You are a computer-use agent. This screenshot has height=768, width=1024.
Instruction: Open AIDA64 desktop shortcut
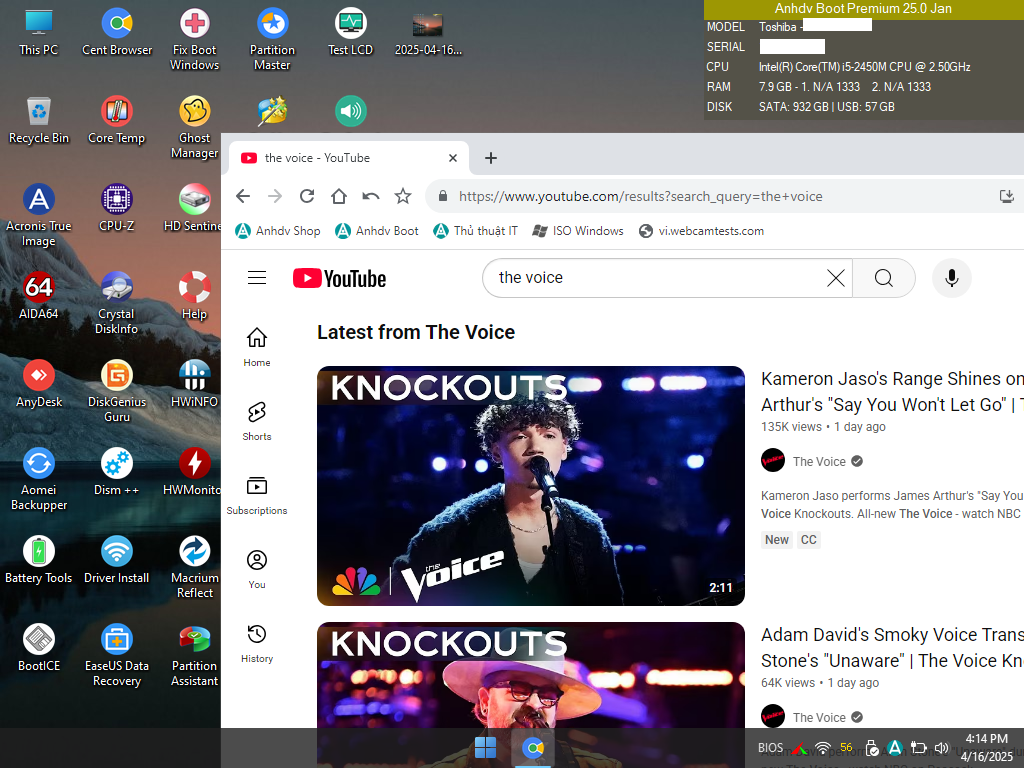pyautogui.click(x=39, y=296)
